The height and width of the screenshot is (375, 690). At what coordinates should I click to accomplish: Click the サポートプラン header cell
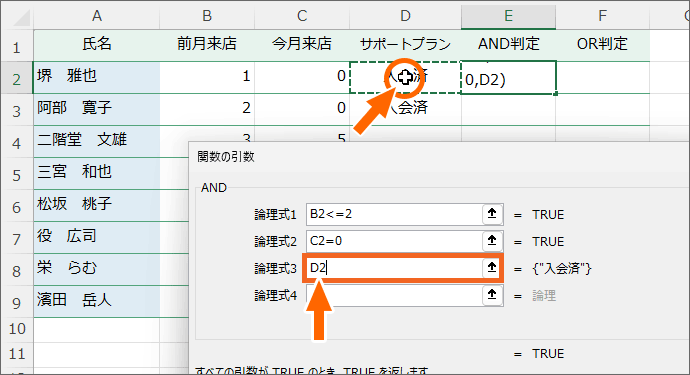(405, 46)
